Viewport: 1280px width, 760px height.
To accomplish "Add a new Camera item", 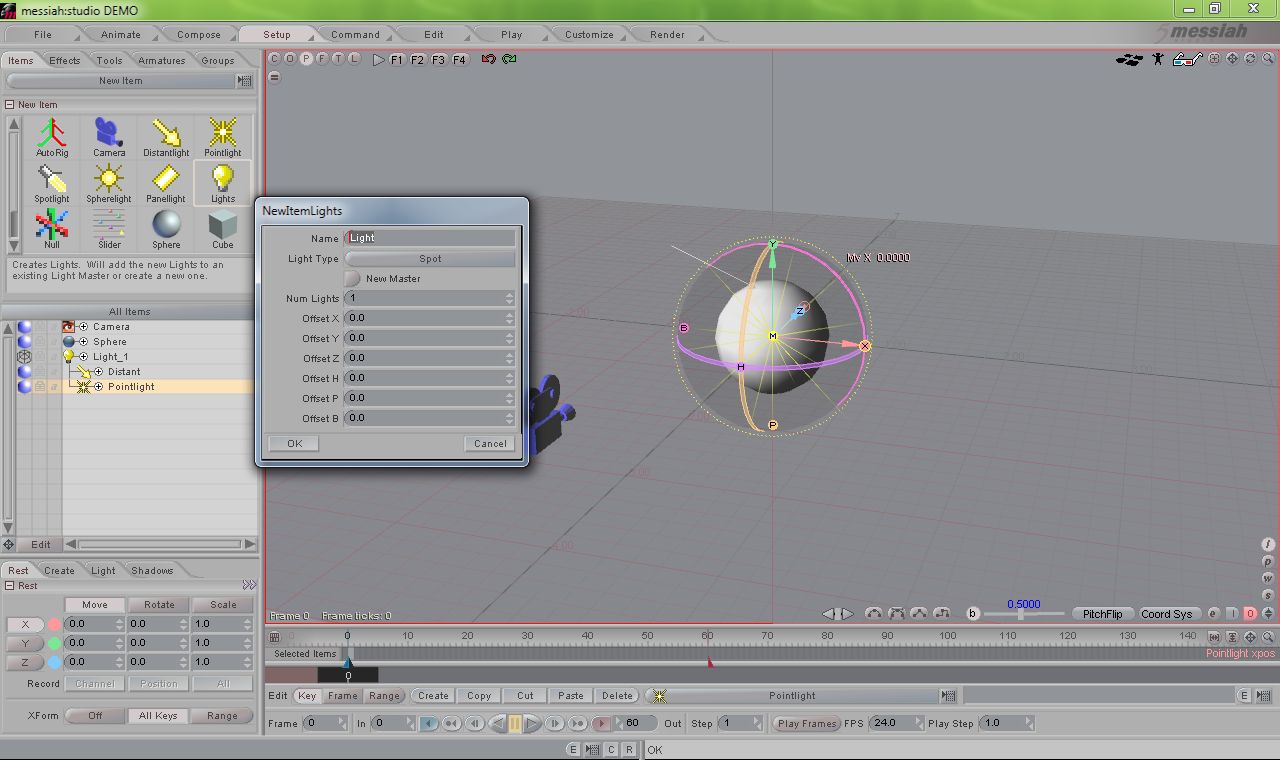I will pyautogui.click(x=109, y=137).
